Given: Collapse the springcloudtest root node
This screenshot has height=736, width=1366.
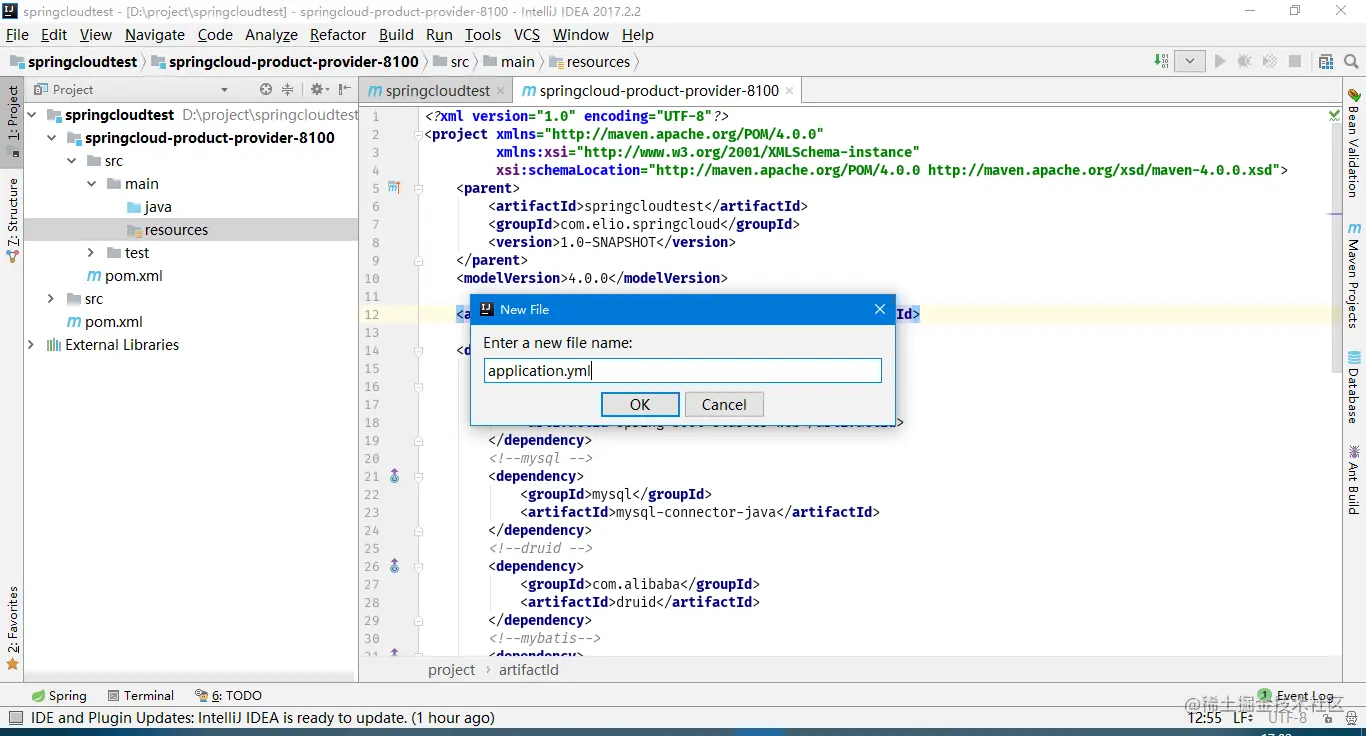Looking at the screenshot, I should 32,115.
